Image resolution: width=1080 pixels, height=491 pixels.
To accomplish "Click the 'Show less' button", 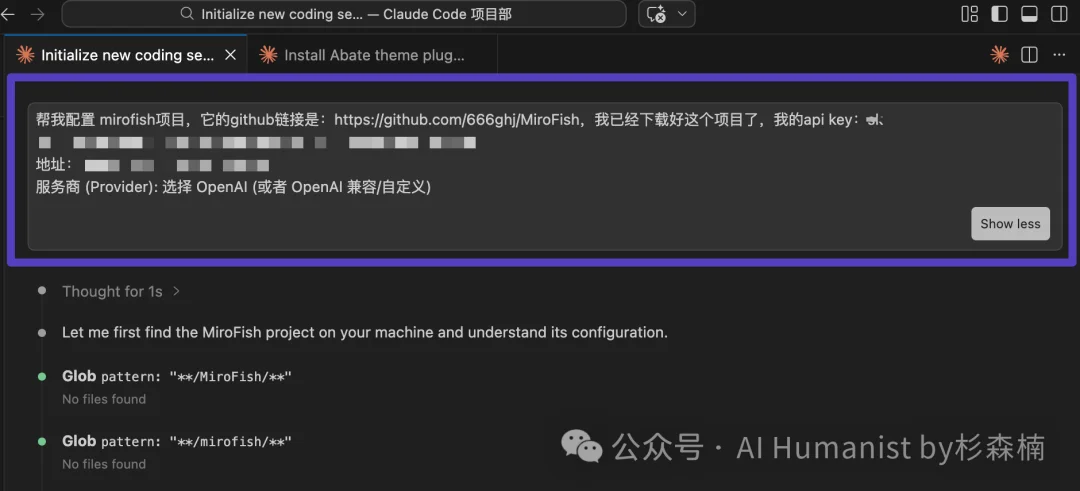I will 1009,224.
